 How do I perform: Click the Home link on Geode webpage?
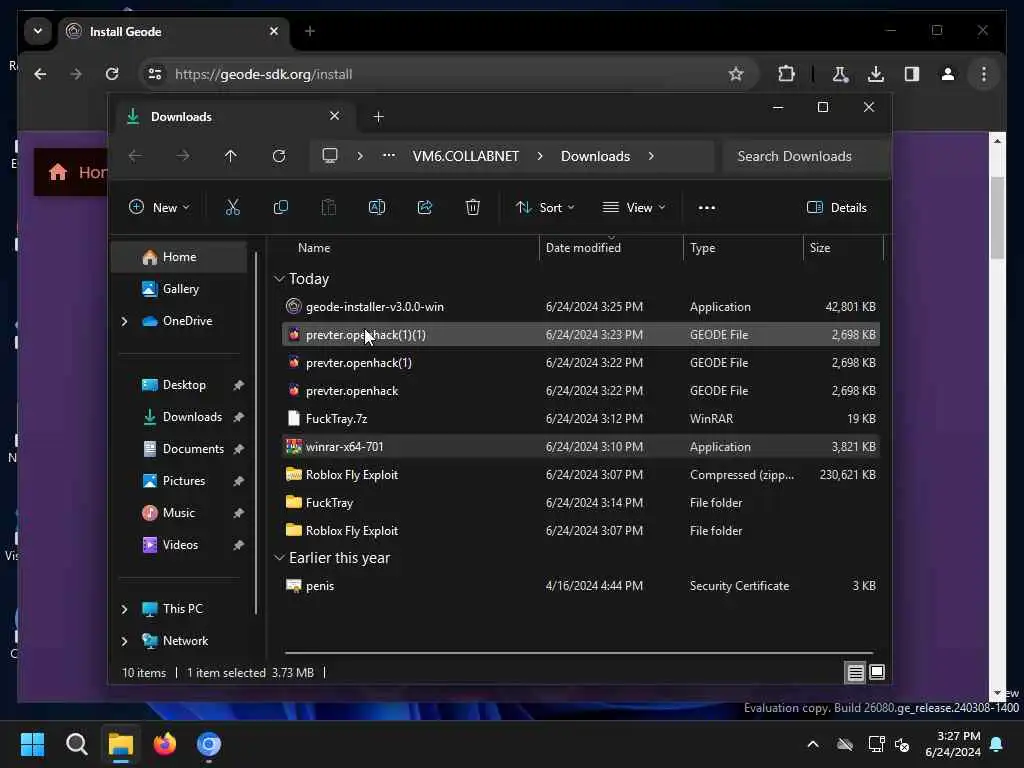coord(77,172)
